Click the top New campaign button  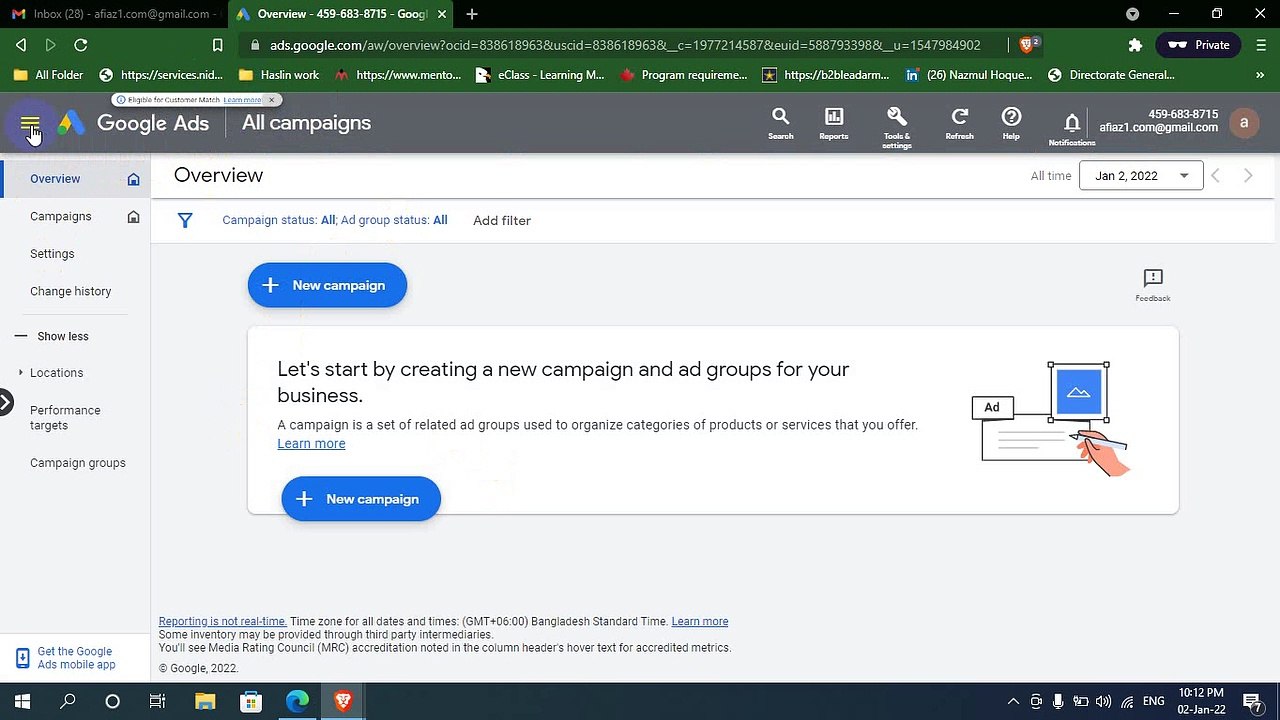327,285
